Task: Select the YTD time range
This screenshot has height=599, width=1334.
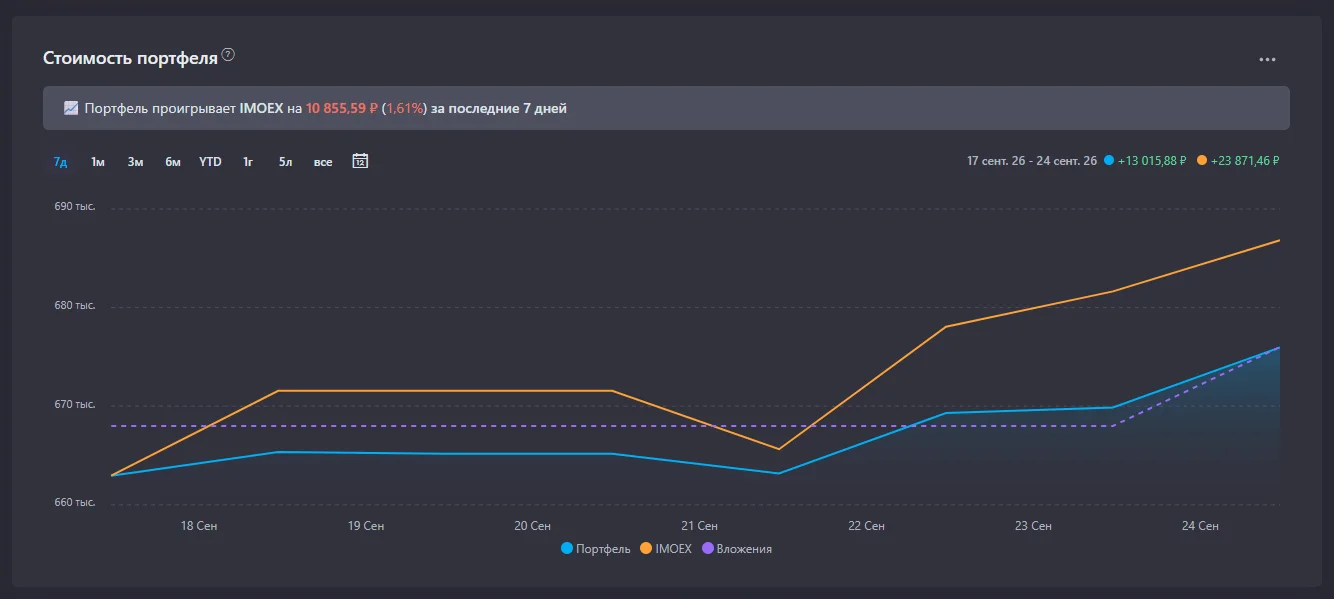Action: click(210, 162)
